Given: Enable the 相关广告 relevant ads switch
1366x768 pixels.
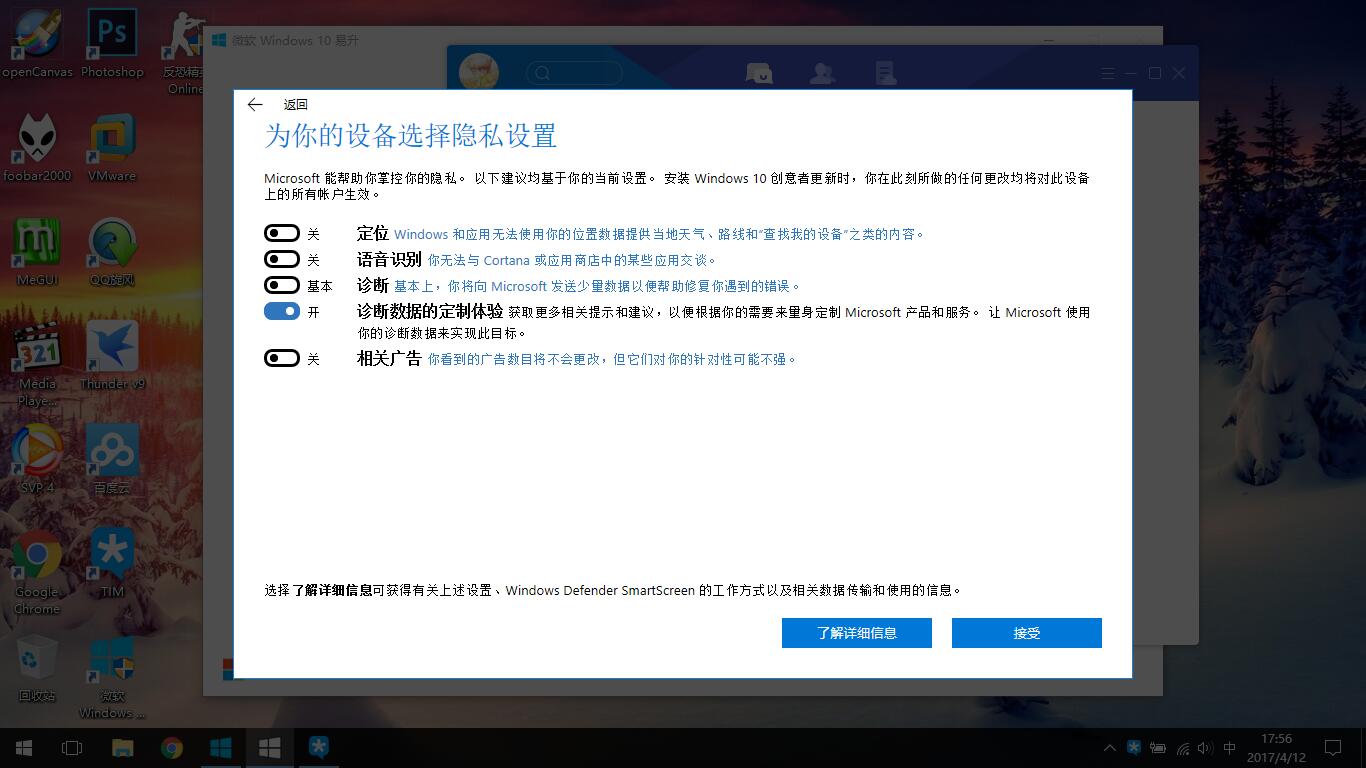Looking at the screenshot, I should 282,358.
